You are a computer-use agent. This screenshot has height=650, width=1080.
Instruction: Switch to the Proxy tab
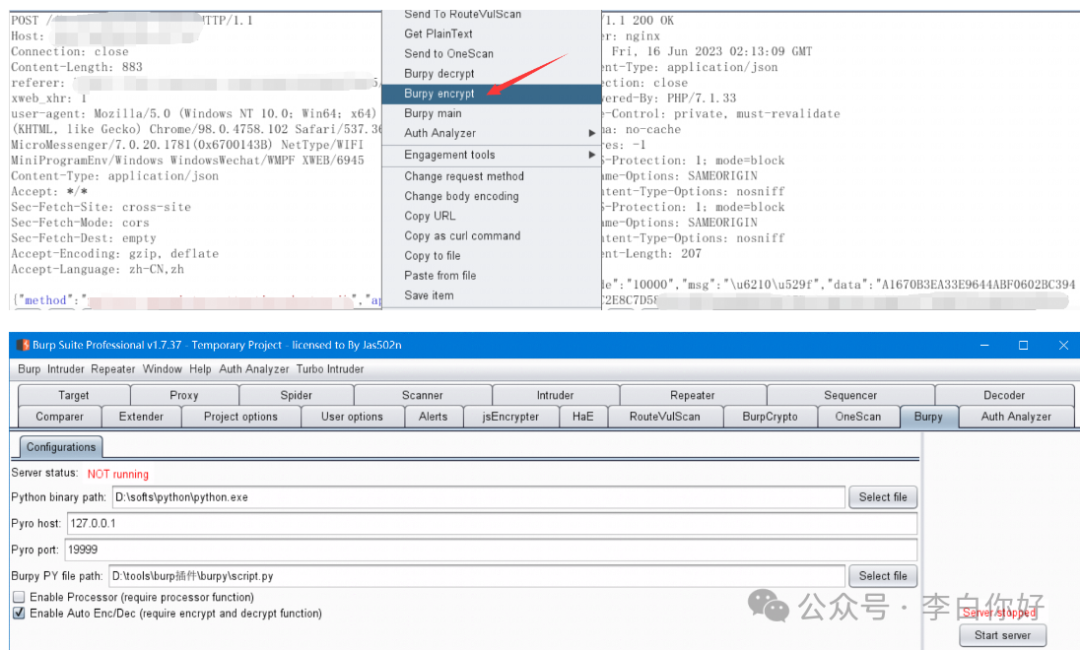coord(184,395)
